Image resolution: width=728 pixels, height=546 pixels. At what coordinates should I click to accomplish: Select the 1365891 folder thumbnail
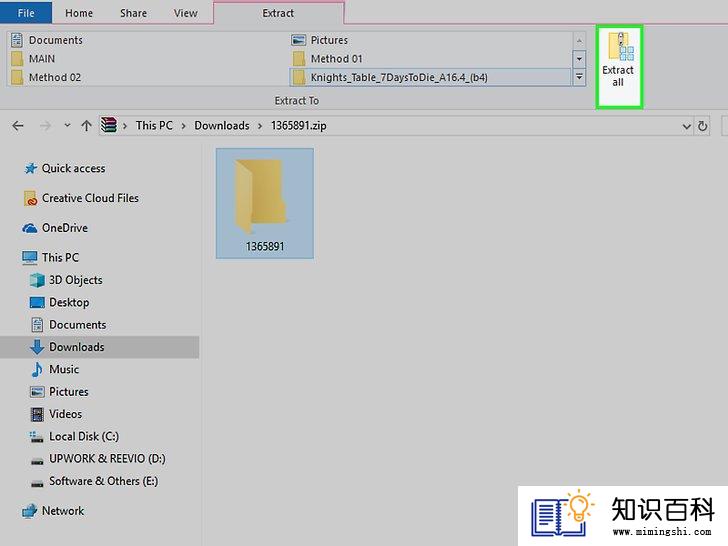pos(265,203)
